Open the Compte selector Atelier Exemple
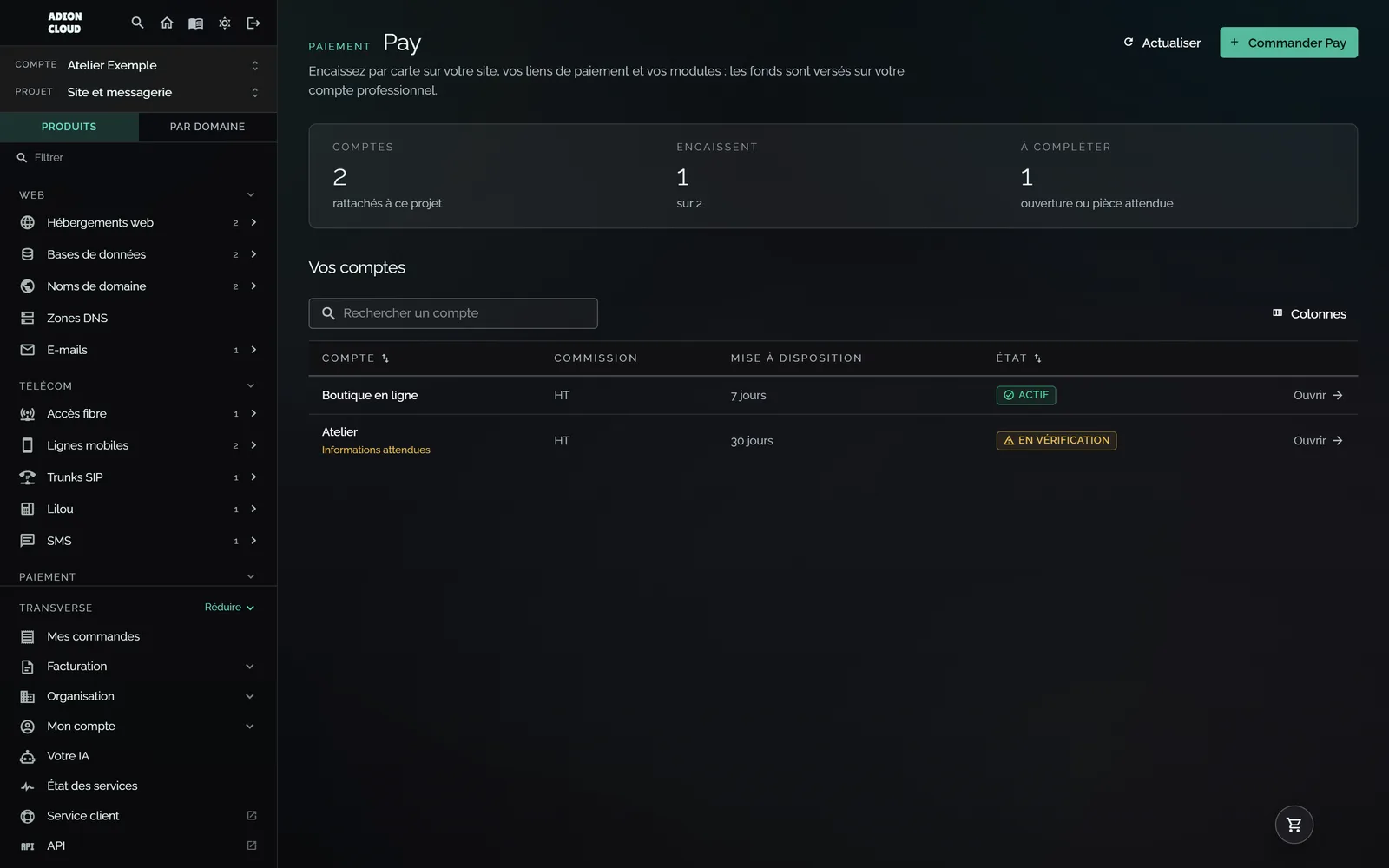 pos(138,65)
